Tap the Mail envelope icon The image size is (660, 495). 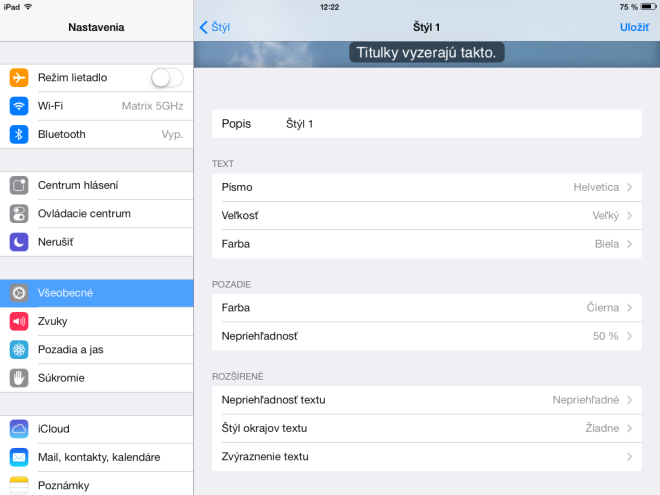click(19, 457)
